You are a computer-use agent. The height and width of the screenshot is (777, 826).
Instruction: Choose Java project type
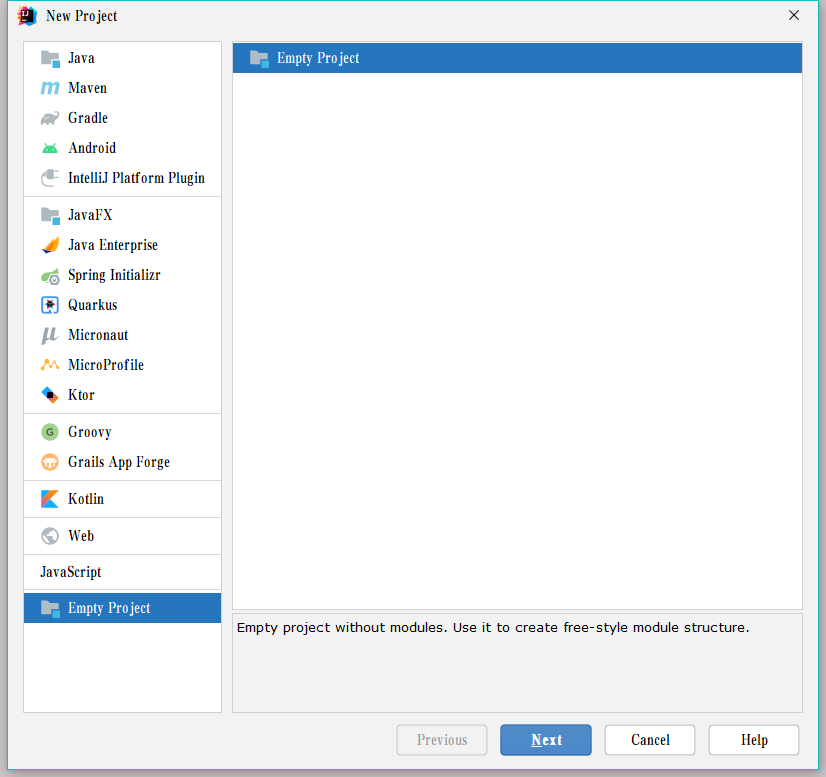81,58
